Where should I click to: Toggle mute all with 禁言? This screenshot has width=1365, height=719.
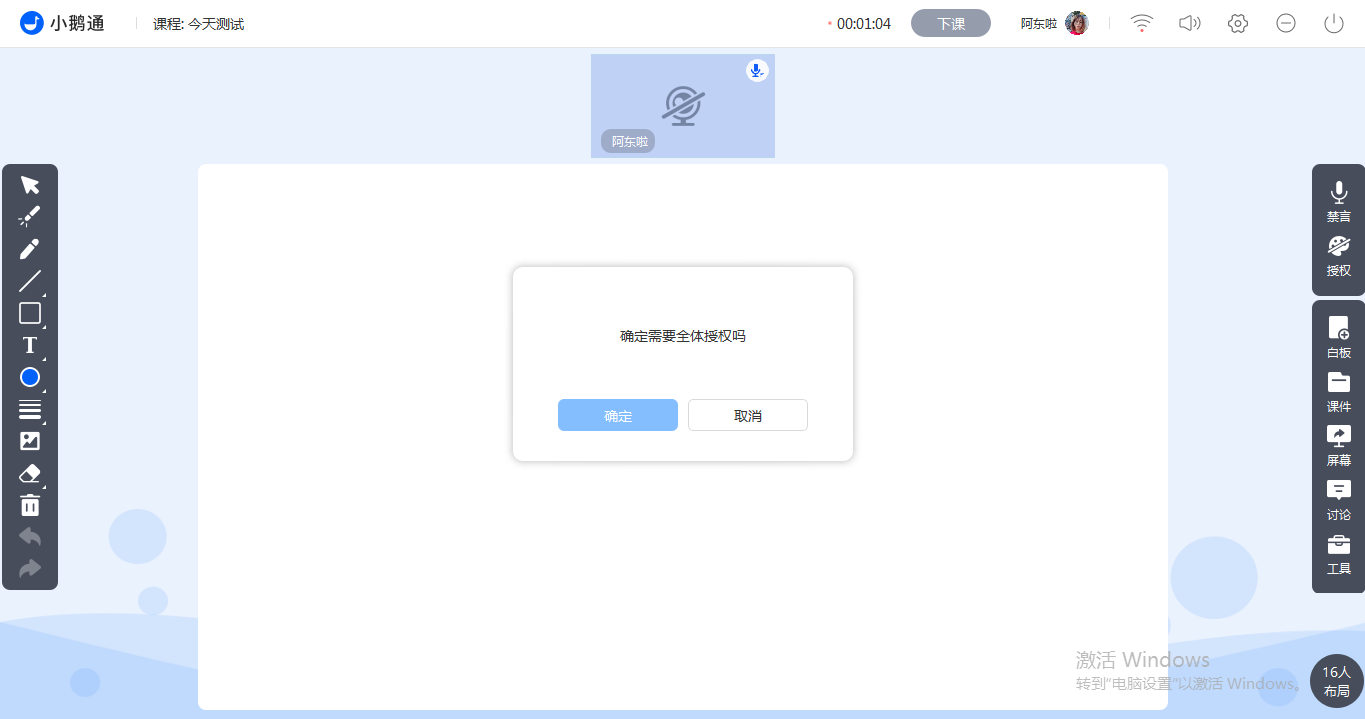[1338, 201]
